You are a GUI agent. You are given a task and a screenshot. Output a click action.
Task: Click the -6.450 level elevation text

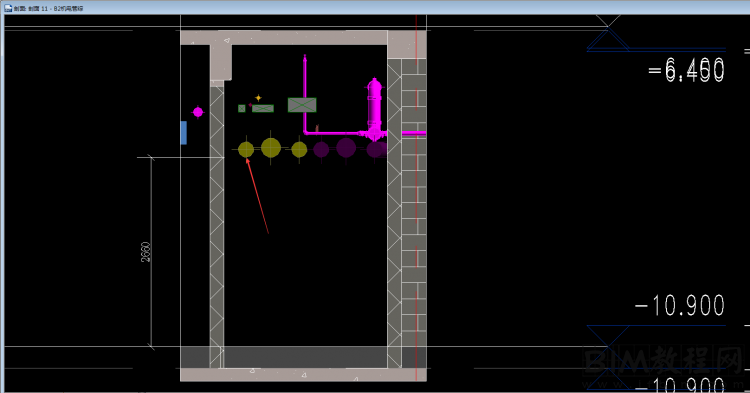pyautogui.click(x=686, y=71)
